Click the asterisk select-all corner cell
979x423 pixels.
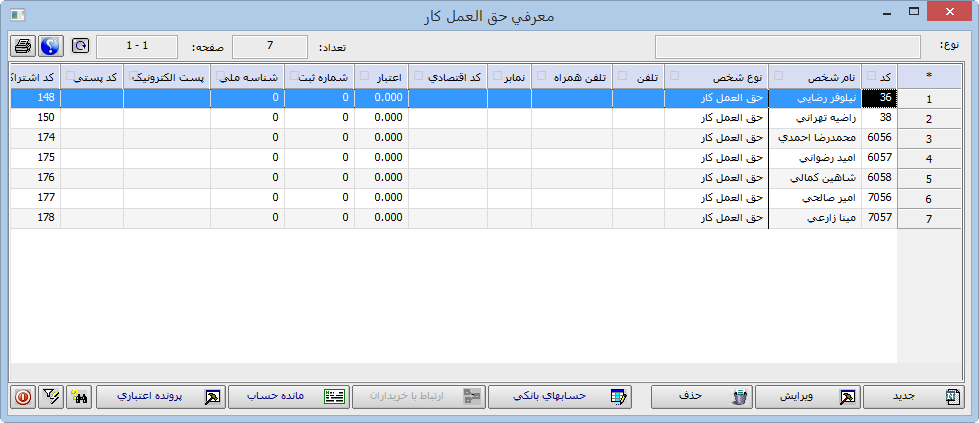(x=929, y=76)
